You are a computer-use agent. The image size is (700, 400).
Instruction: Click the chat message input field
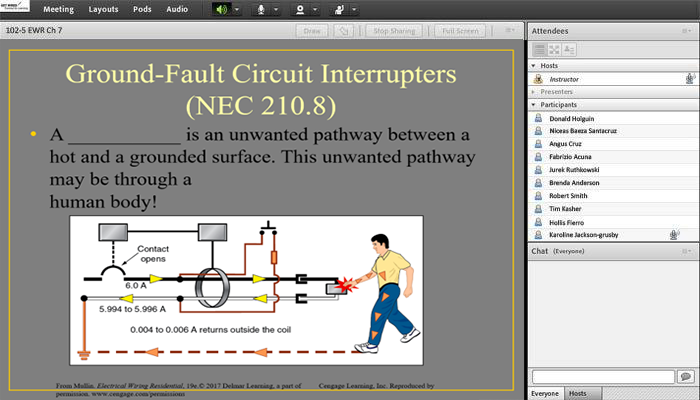pyautogui.click(x=602, y=376)
